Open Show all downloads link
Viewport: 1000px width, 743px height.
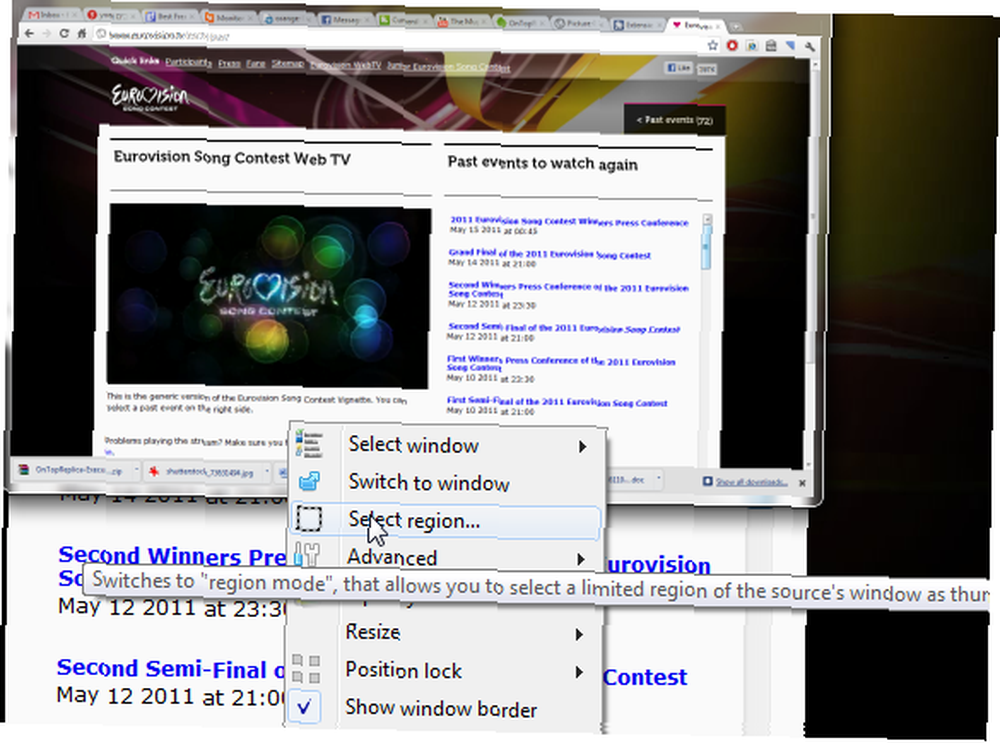[751, 482]
